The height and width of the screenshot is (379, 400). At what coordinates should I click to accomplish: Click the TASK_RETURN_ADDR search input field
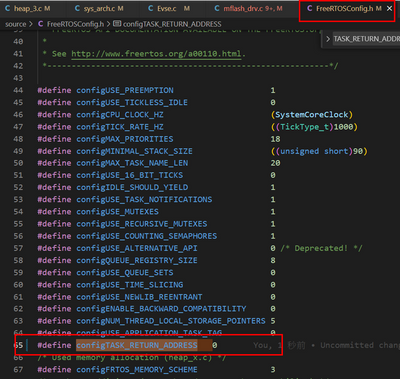[366, 39]
